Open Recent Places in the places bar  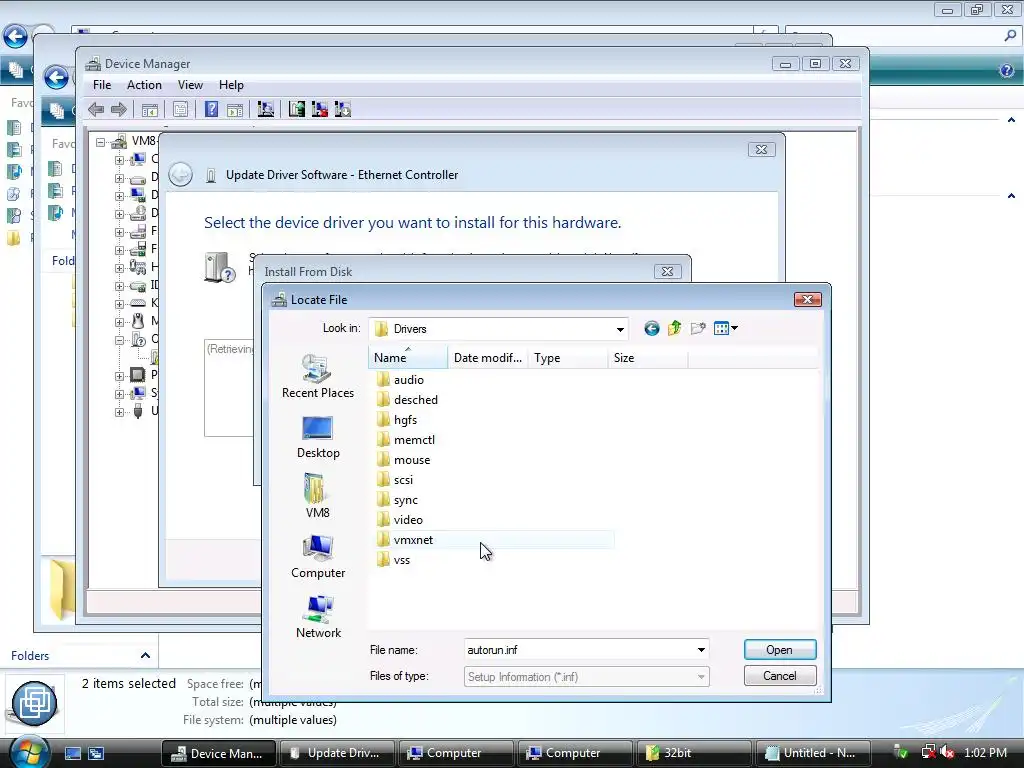point(318,376)
